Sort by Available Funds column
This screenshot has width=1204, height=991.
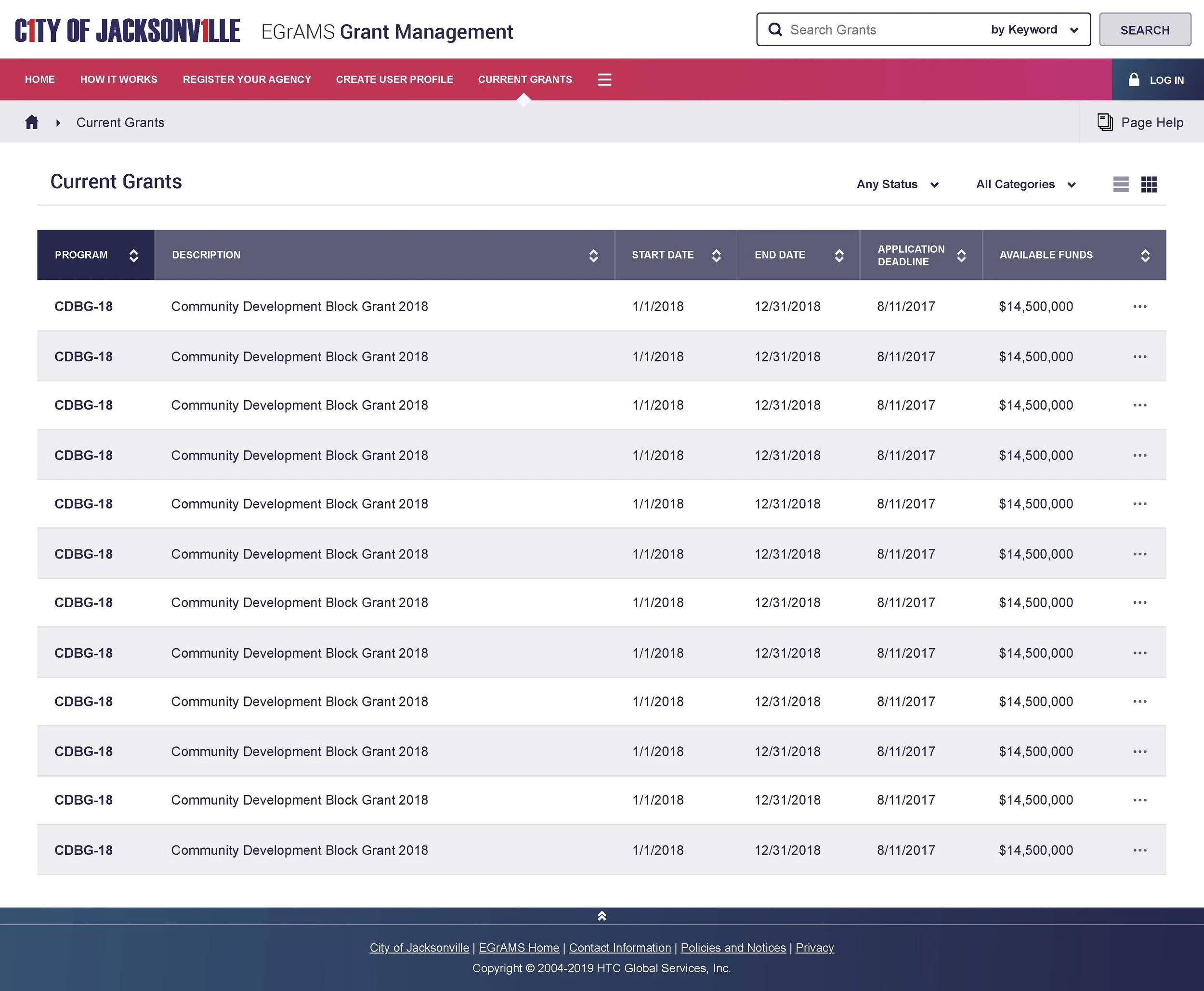click(x=1145, y=255)
